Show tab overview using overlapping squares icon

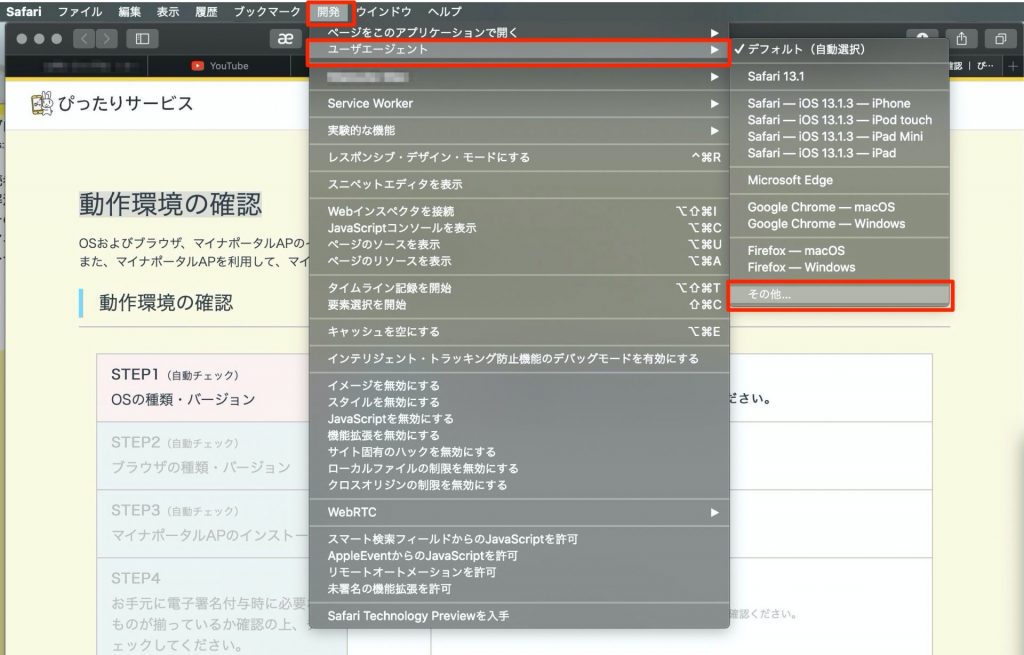(1000, 39)
